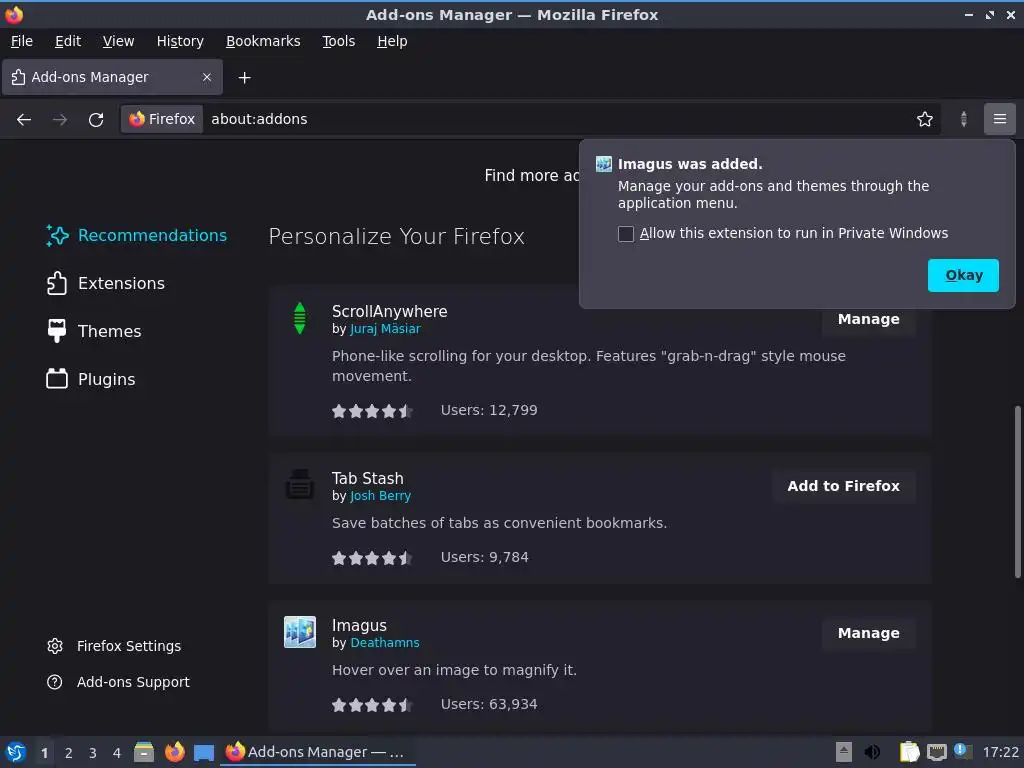The height and width of the screenshot is (768, 1024).
Task: Click the Tab Stash extension icon
Action: tap(300, 485)
